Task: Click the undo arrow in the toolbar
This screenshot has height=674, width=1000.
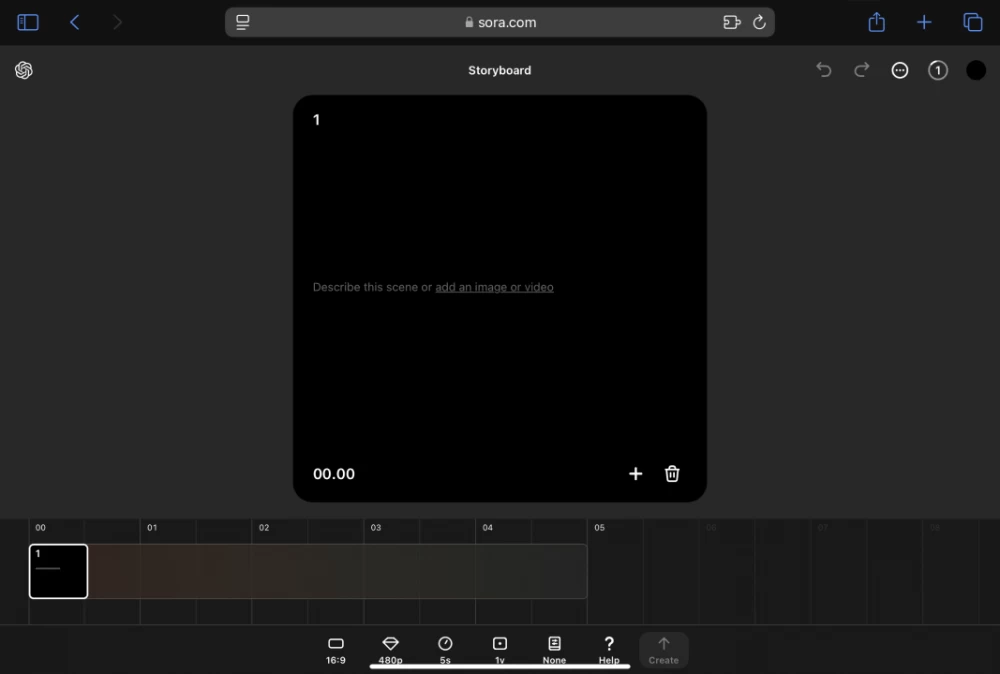Action: (823, 70)
